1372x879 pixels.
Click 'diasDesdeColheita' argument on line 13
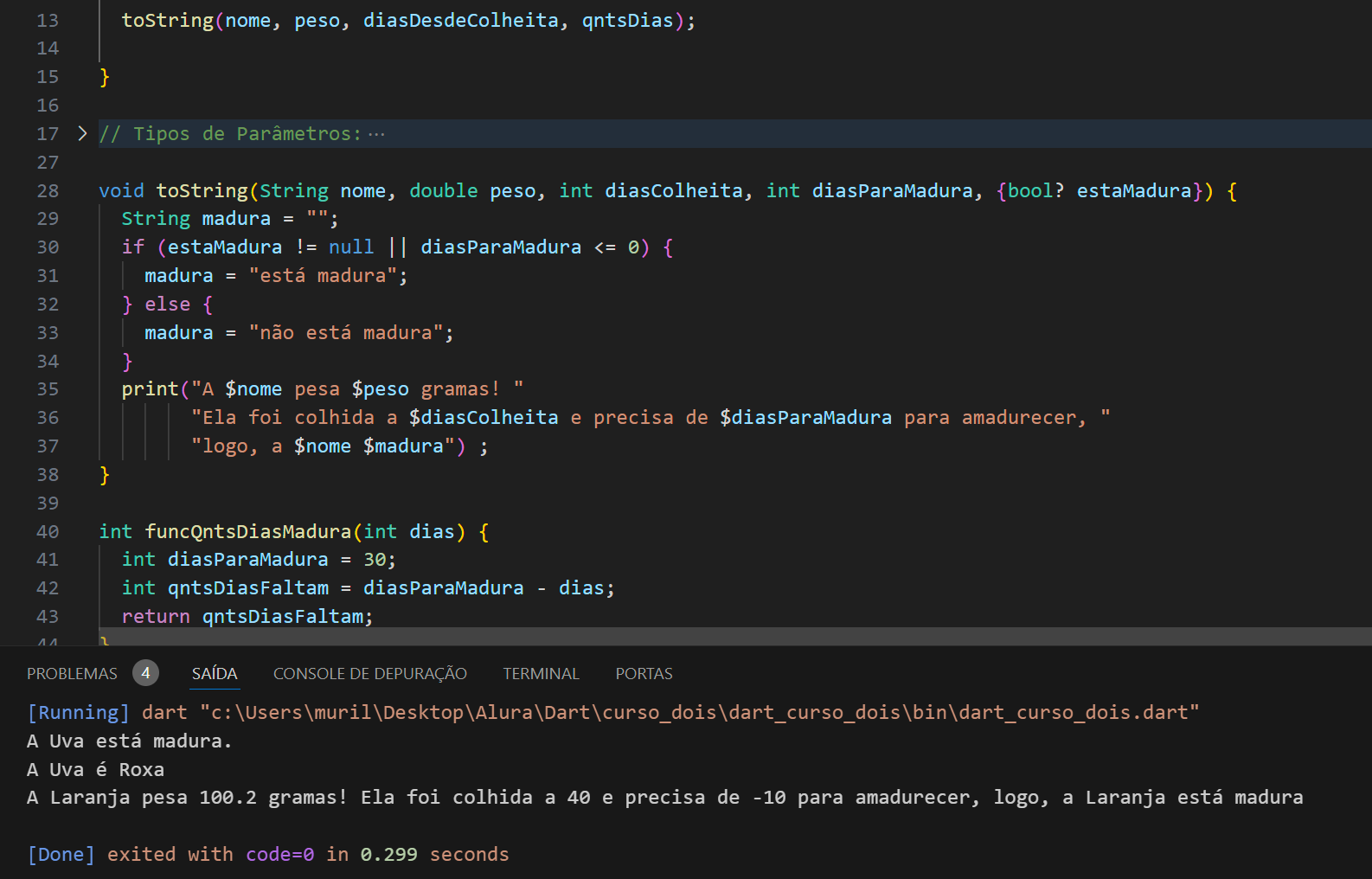click(461, 20)
